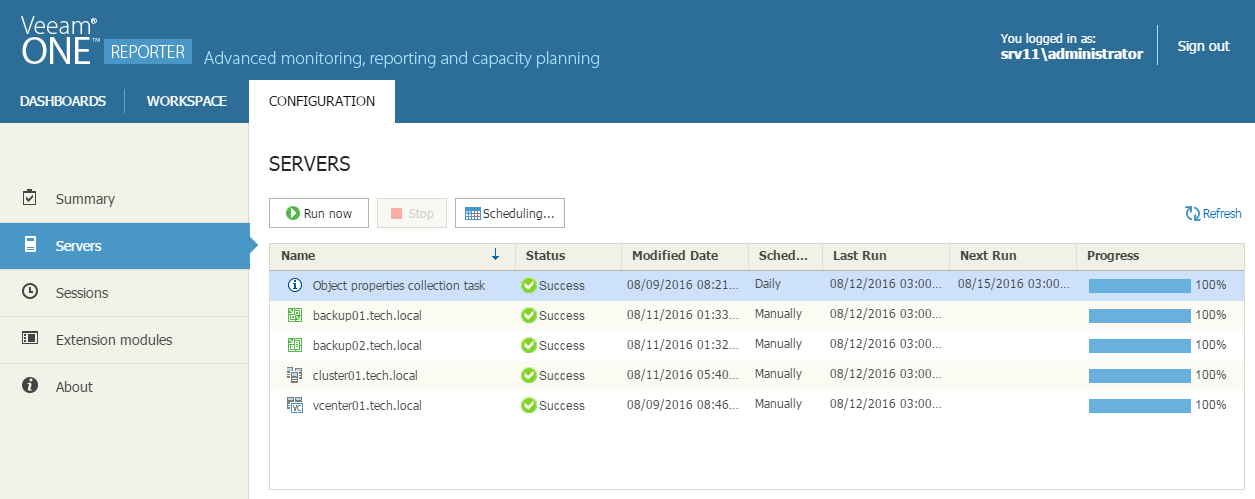Select the cluster01.tech.local row name
The image size is (1255, 499).
[x=365, y=375]
